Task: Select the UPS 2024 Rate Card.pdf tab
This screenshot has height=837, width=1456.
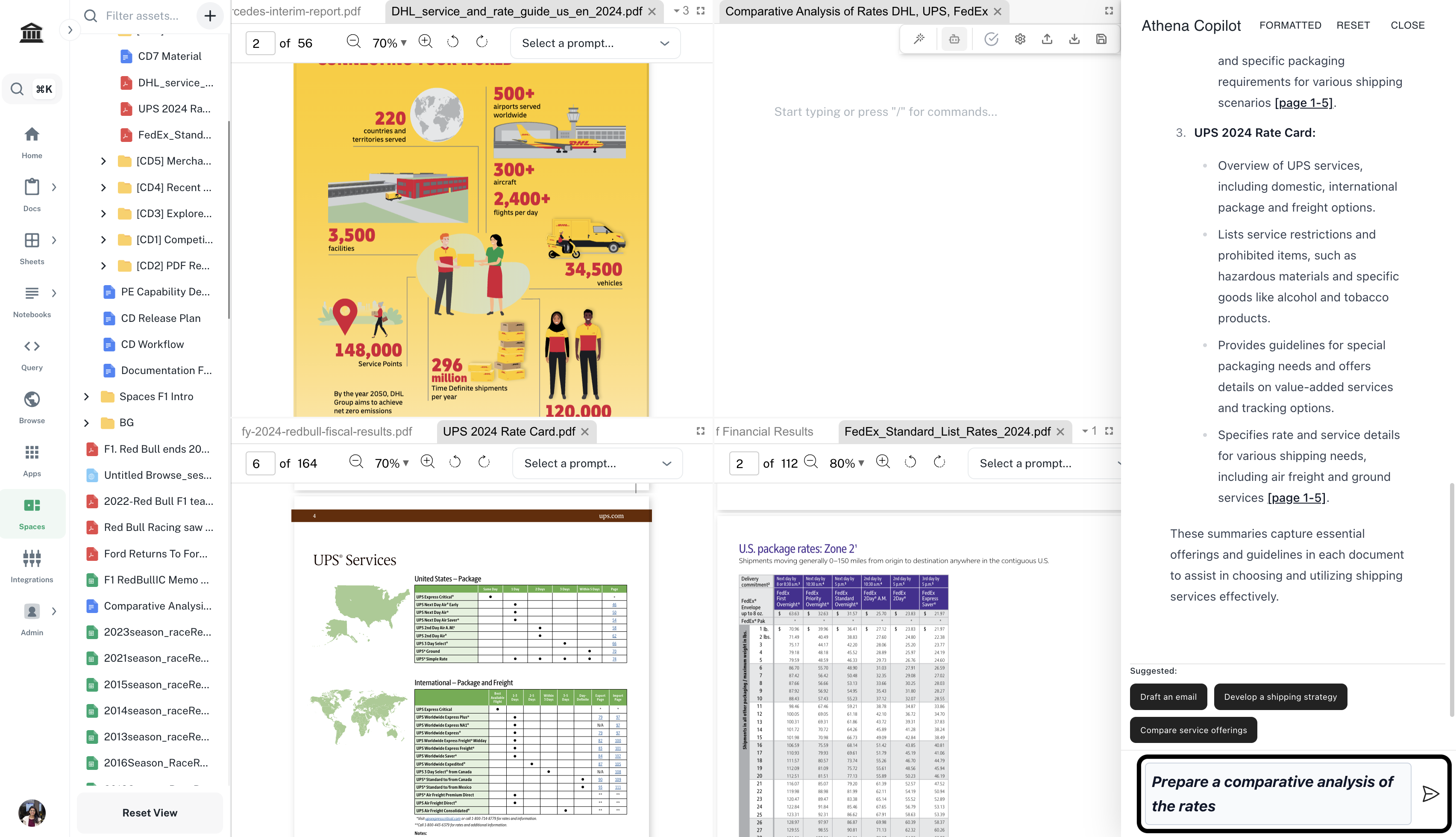Action: pyautogui.click(x=509, y=431)
